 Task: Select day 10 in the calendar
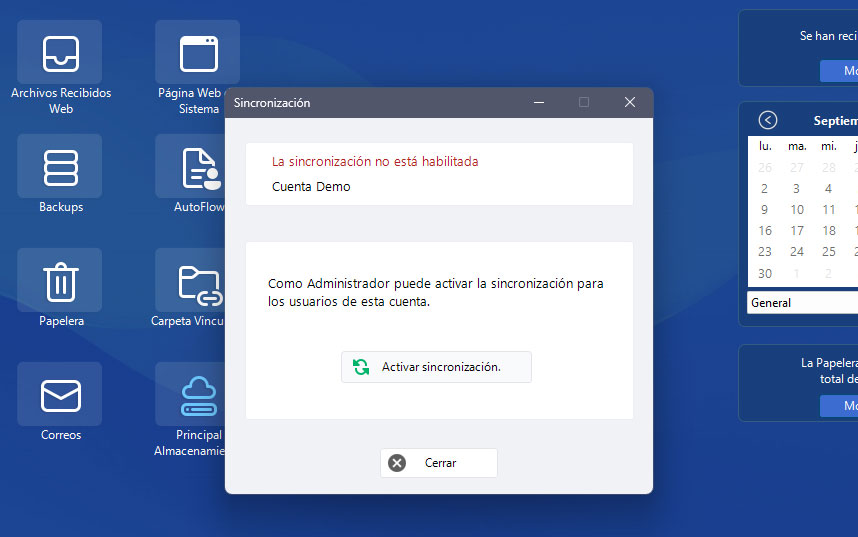click(x=797, y=210)
